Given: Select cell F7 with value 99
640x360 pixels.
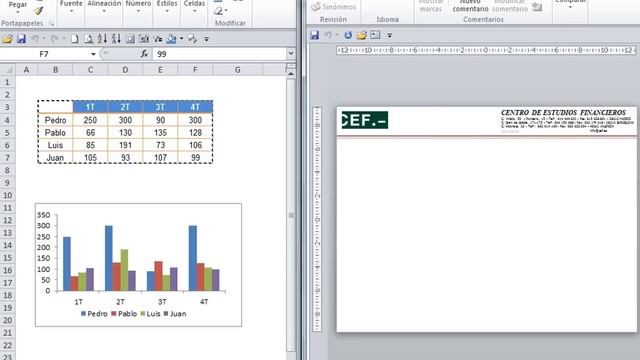Looking at the screenshot, I should [195, 158].
